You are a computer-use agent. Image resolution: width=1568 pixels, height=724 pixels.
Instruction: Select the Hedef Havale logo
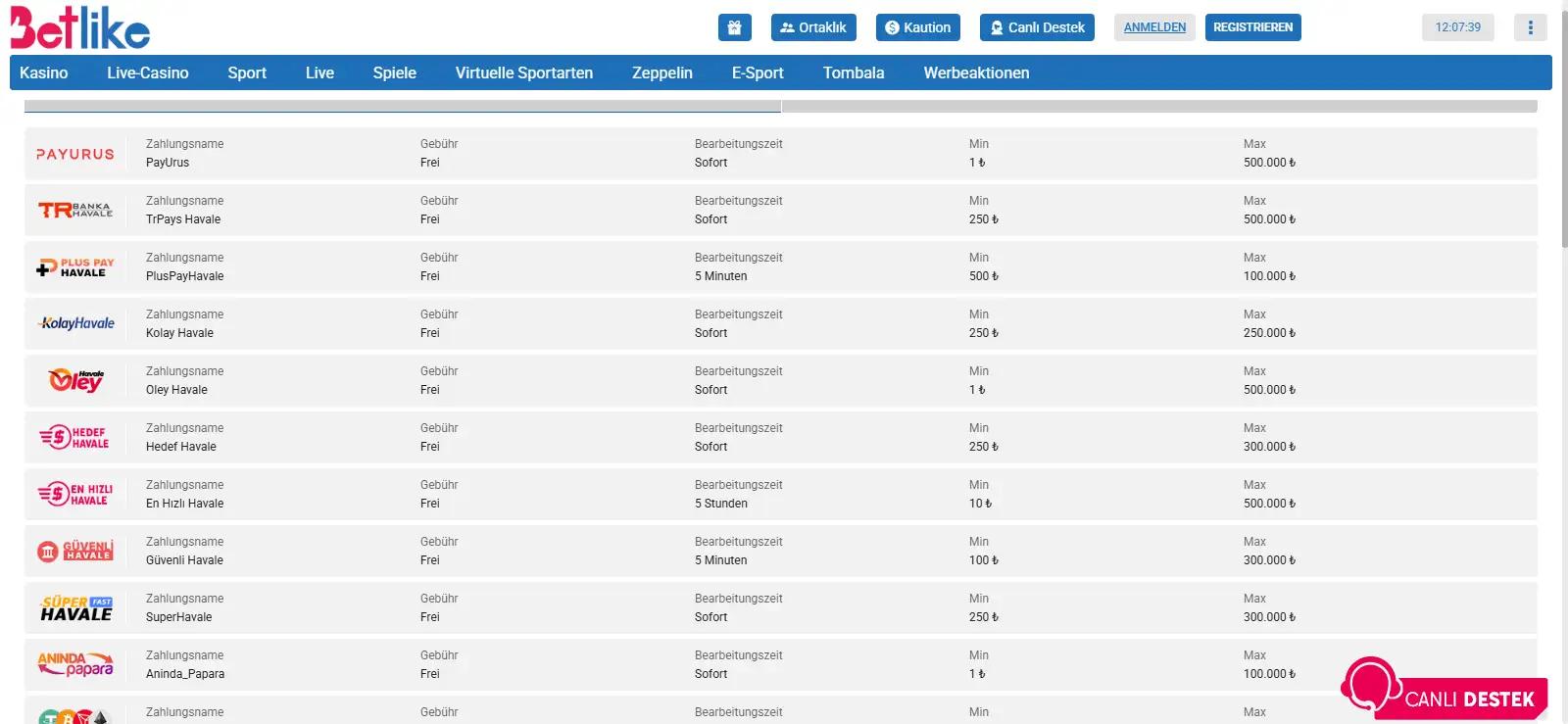(75, 437)
